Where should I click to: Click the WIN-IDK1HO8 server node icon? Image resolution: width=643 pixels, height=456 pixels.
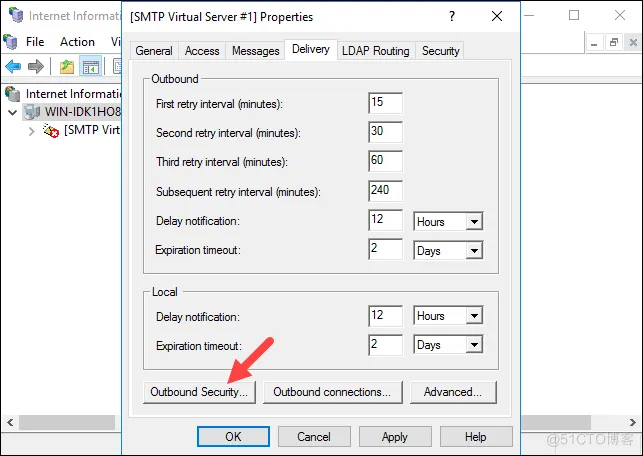pos(33,112)
